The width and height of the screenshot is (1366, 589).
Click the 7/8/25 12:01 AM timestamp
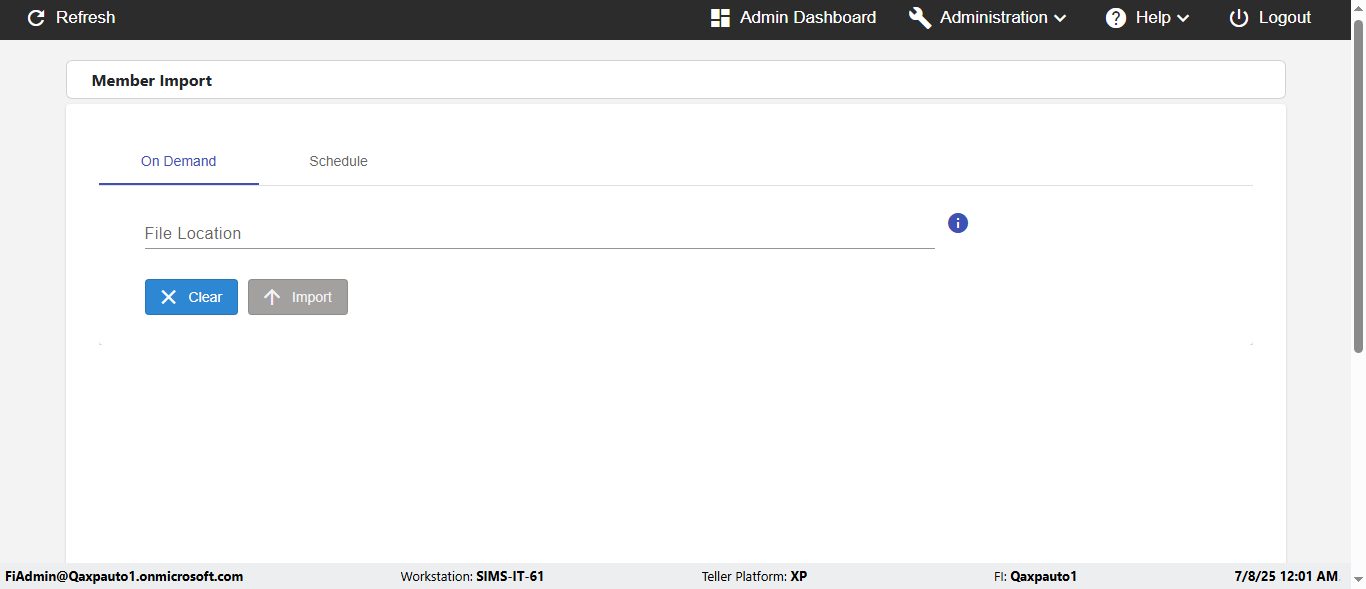(1286, 577)
